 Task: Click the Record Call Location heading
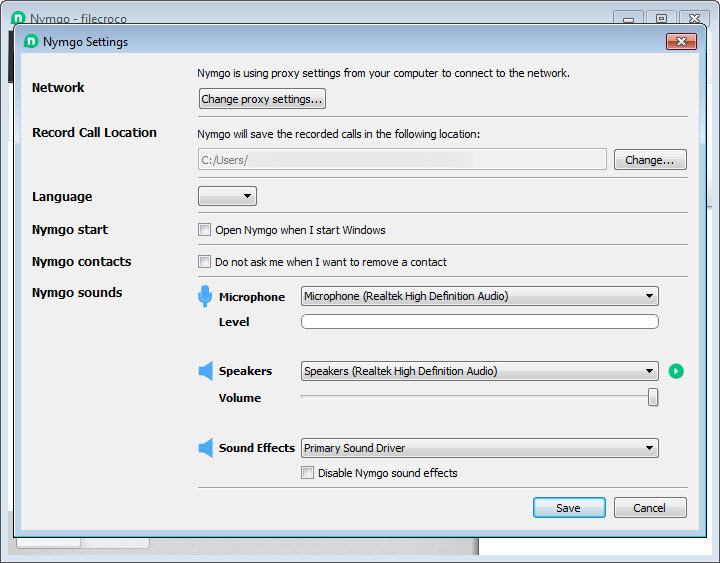(x=94, y=133)
